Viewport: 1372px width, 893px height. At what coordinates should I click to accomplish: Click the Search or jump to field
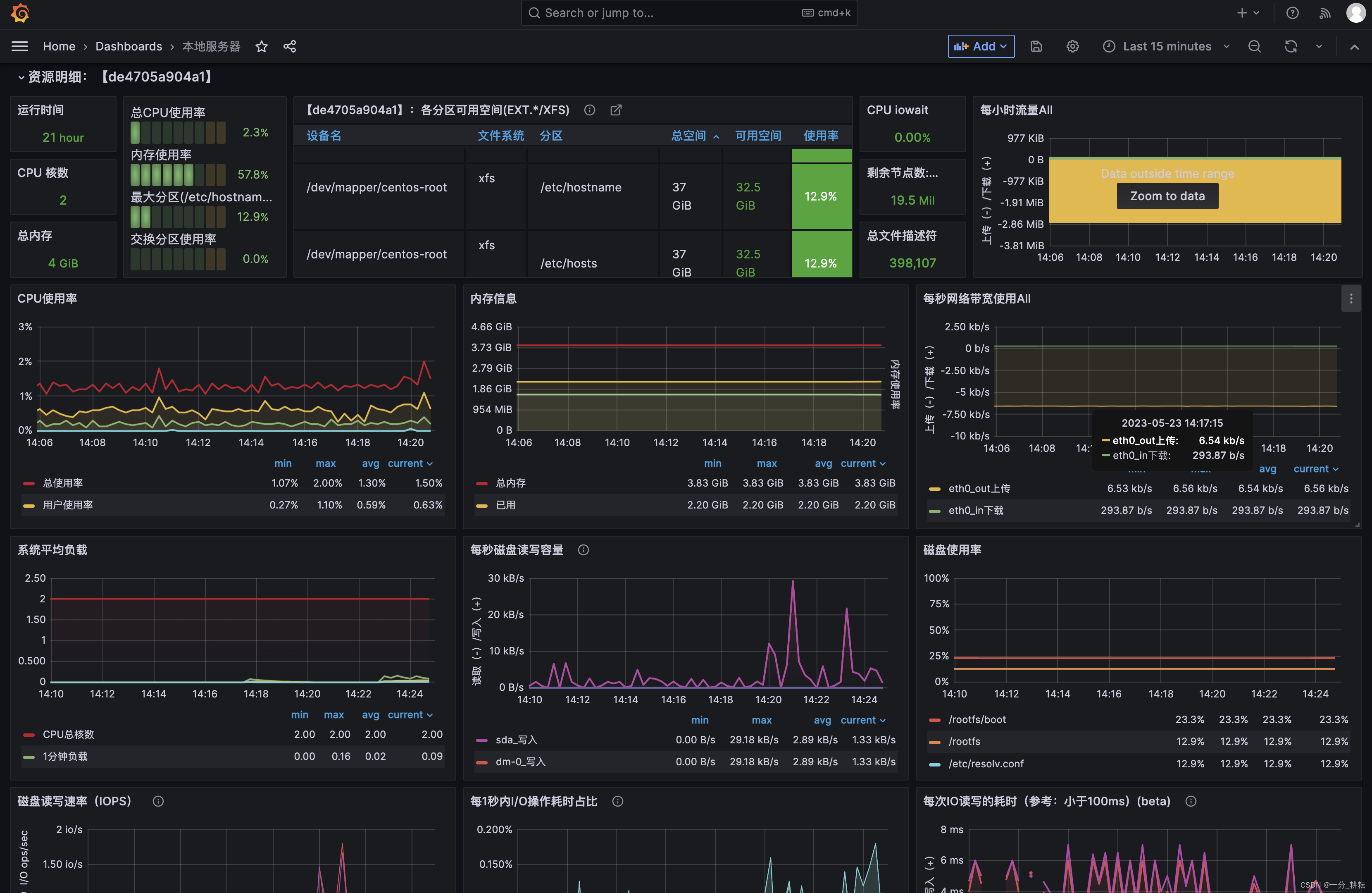(x=688, y=13)
